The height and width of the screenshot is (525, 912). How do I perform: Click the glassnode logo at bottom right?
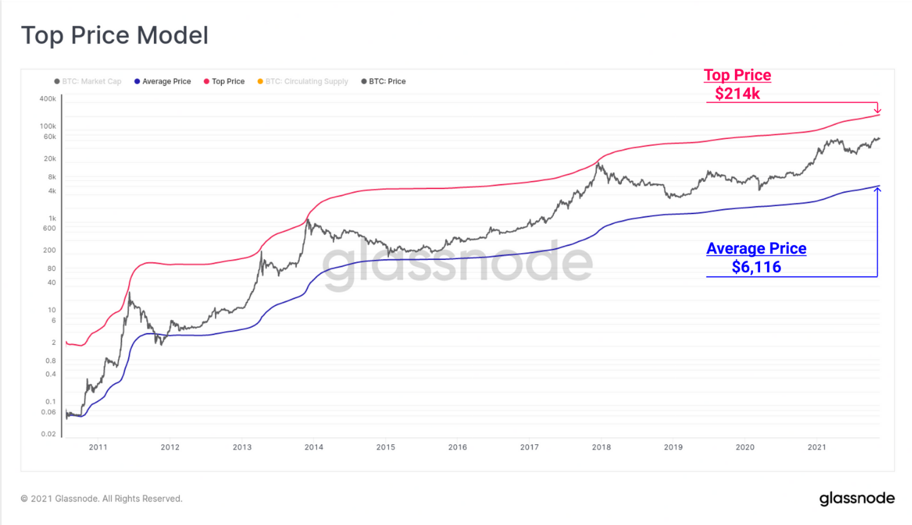pyautogui.click(x=857, y=499)
